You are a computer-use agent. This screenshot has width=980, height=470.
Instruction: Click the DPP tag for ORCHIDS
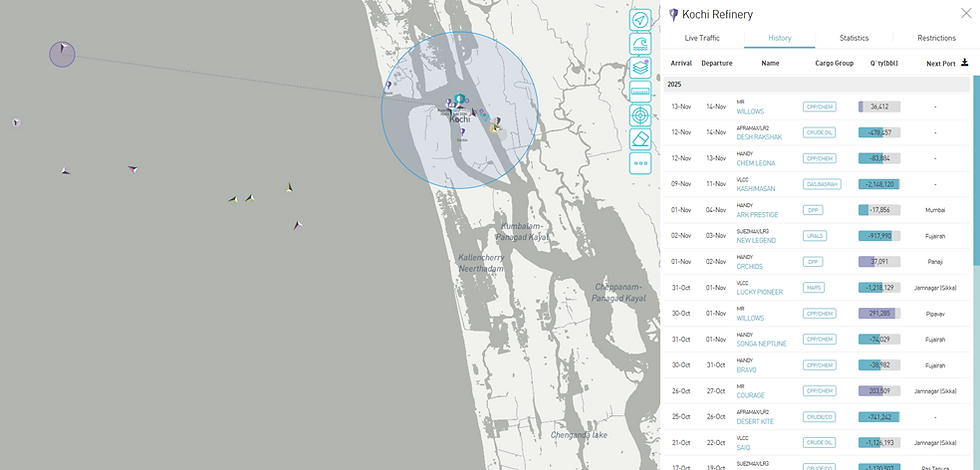(812, 262)
